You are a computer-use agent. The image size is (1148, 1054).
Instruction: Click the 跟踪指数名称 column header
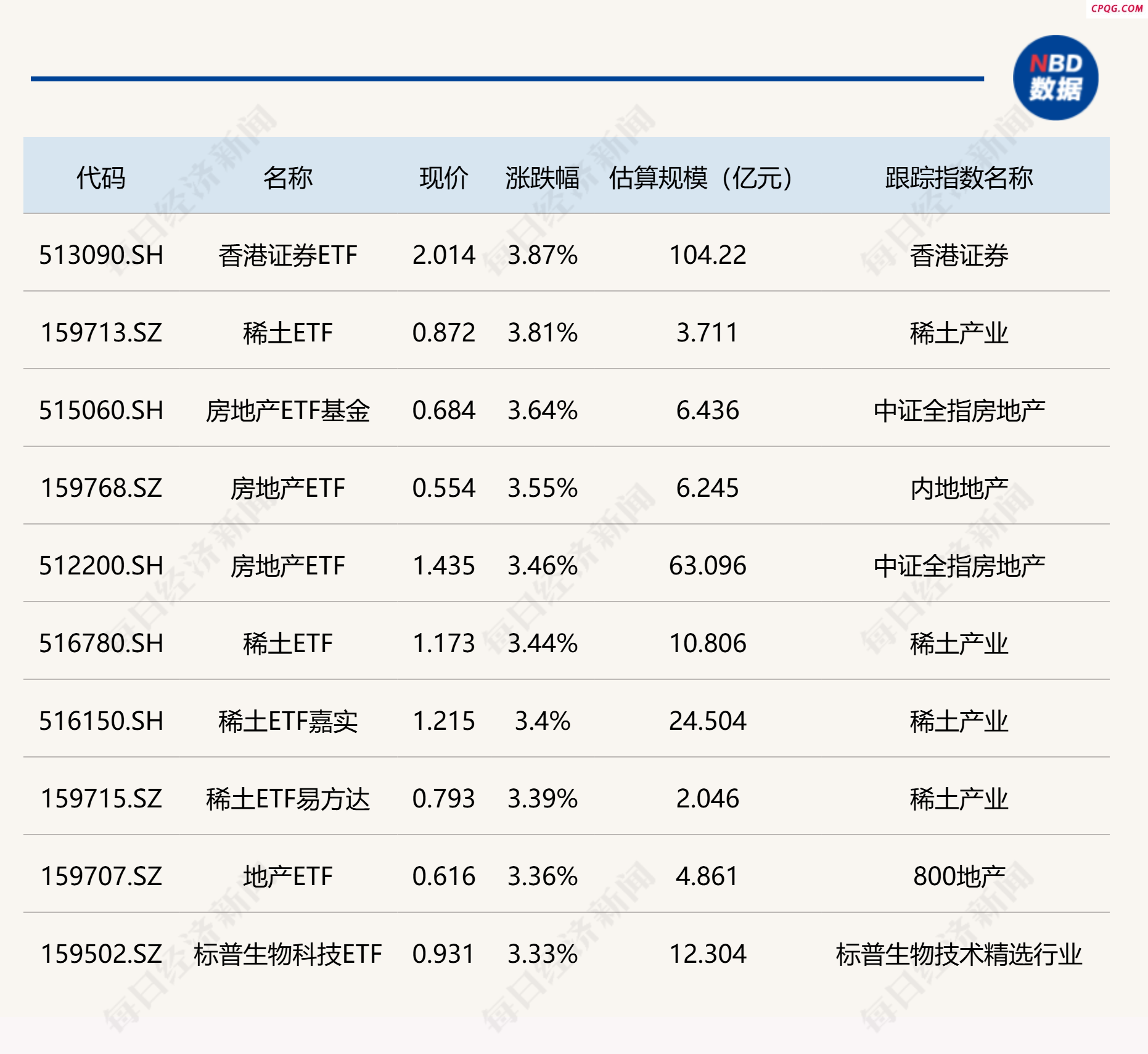tap(959, 178)
